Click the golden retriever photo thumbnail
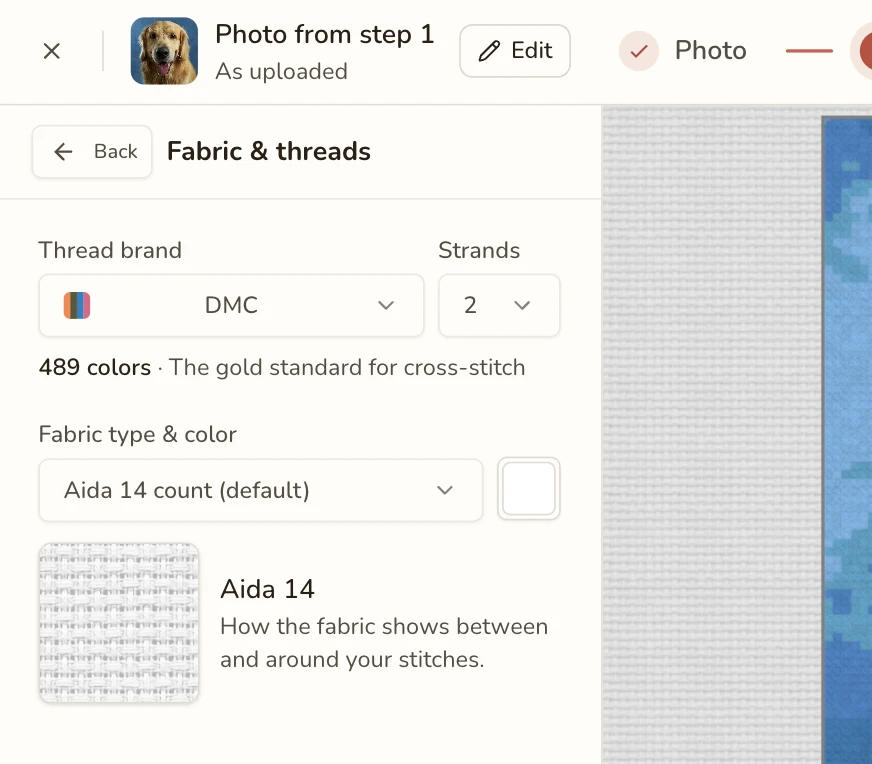This screenshot has width=872, height=764. click(164, 51)
